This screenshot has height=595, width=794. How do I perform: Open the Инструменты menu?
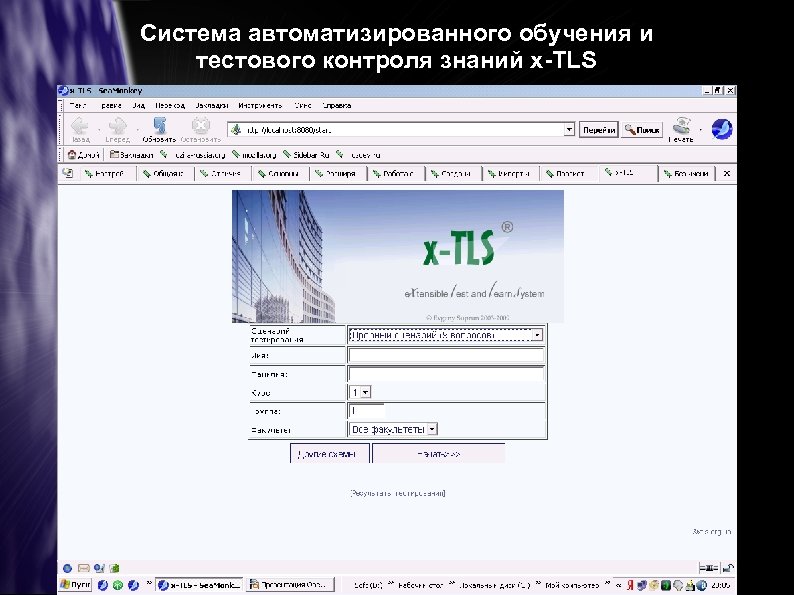tap(260, 105)
